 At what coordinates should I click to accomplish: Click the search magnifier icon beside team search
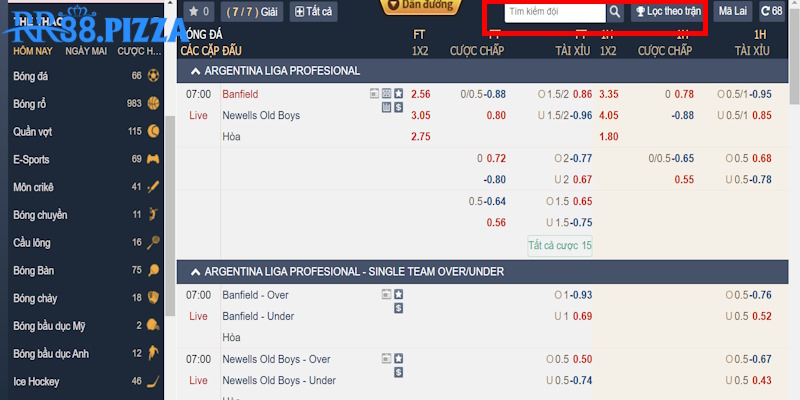pos(615,13)
